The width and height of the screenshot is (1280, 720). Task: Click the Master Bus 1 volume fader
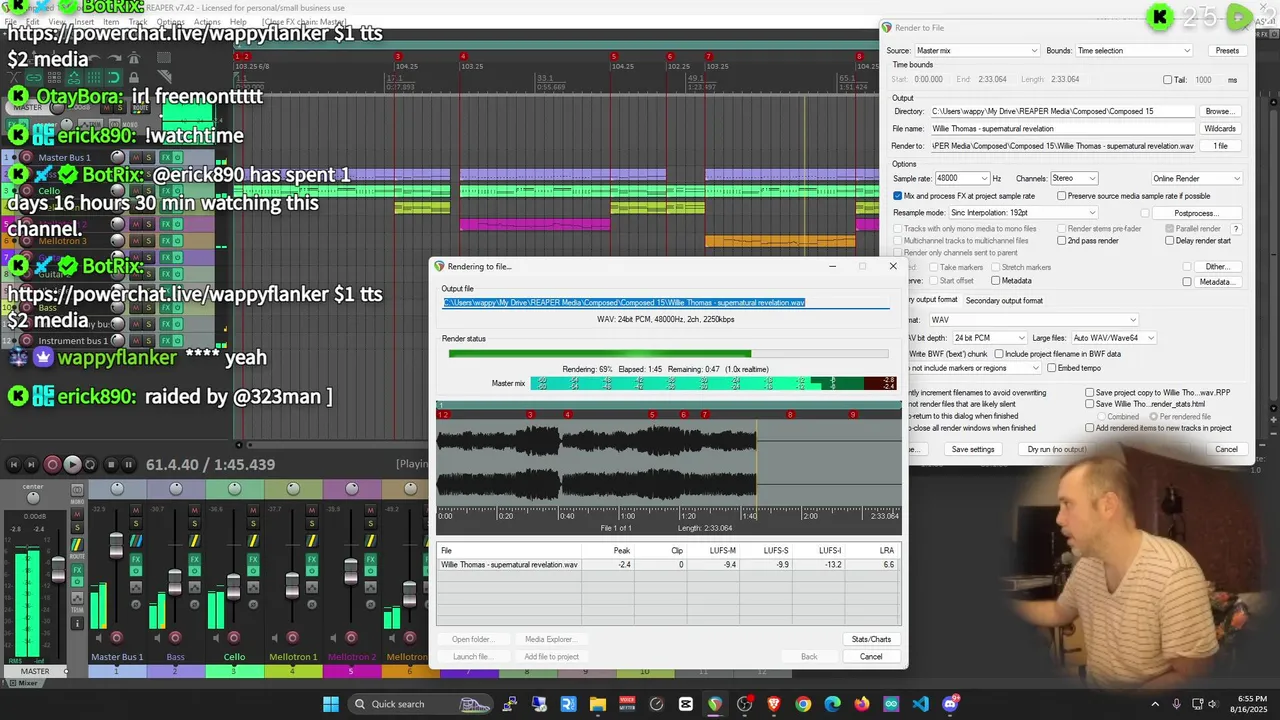click(116, 546)
